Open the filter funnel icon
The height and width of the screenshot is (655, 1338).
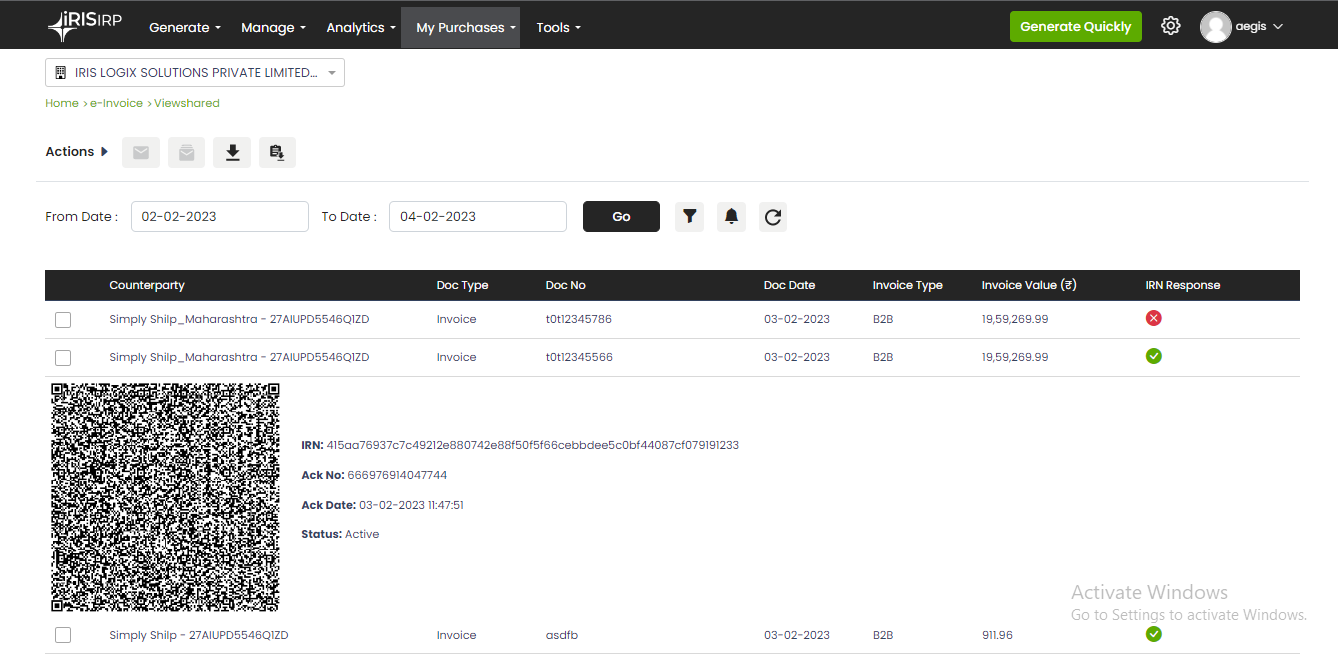[x=690, y=216]
